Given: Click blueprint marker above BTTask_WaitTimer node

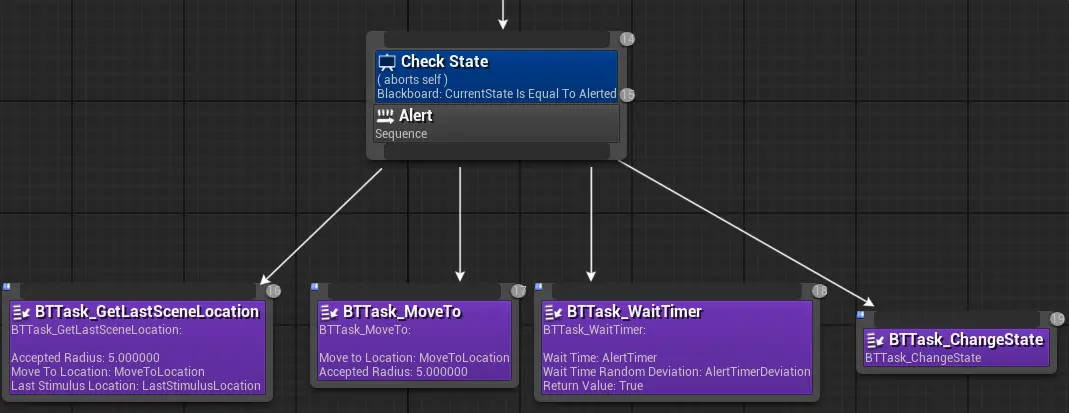Looking at the screenshot, I should point(537,287).
